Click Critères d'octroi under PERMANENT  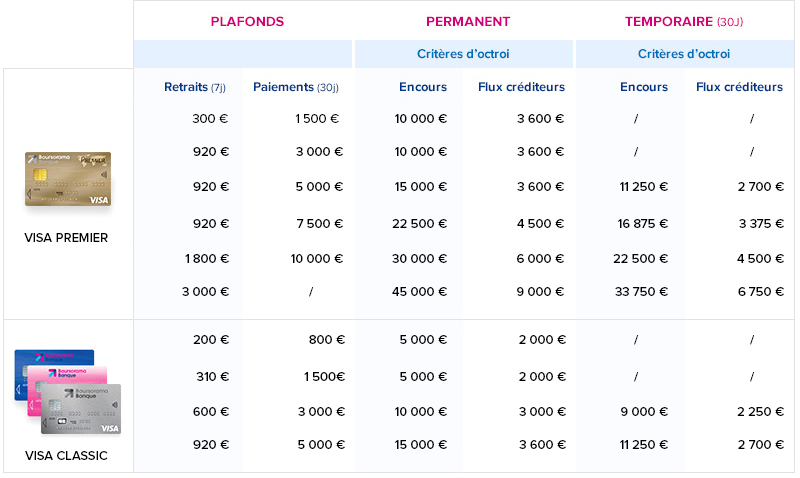coord(463,54)
